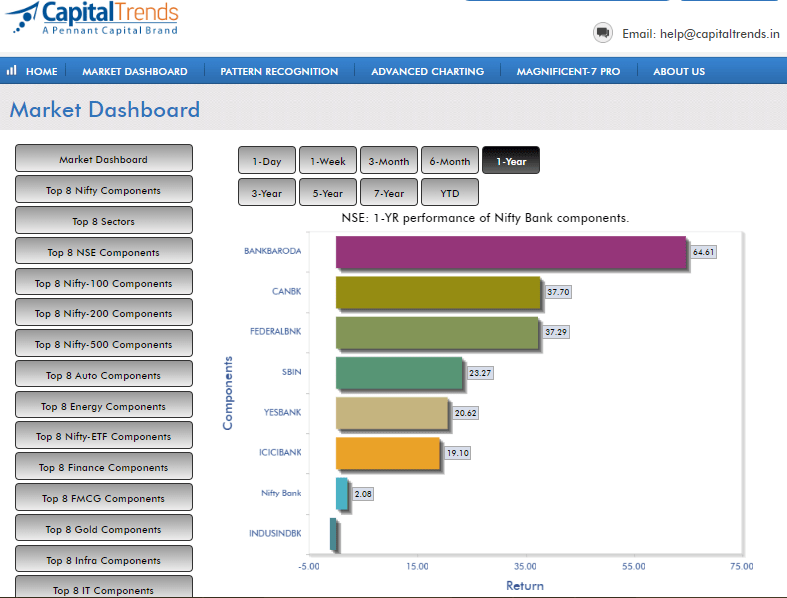This screenshot has height=598, width=787.
Task: Select Top 8 Nifty Components button
Action: [x=104, y=190]
